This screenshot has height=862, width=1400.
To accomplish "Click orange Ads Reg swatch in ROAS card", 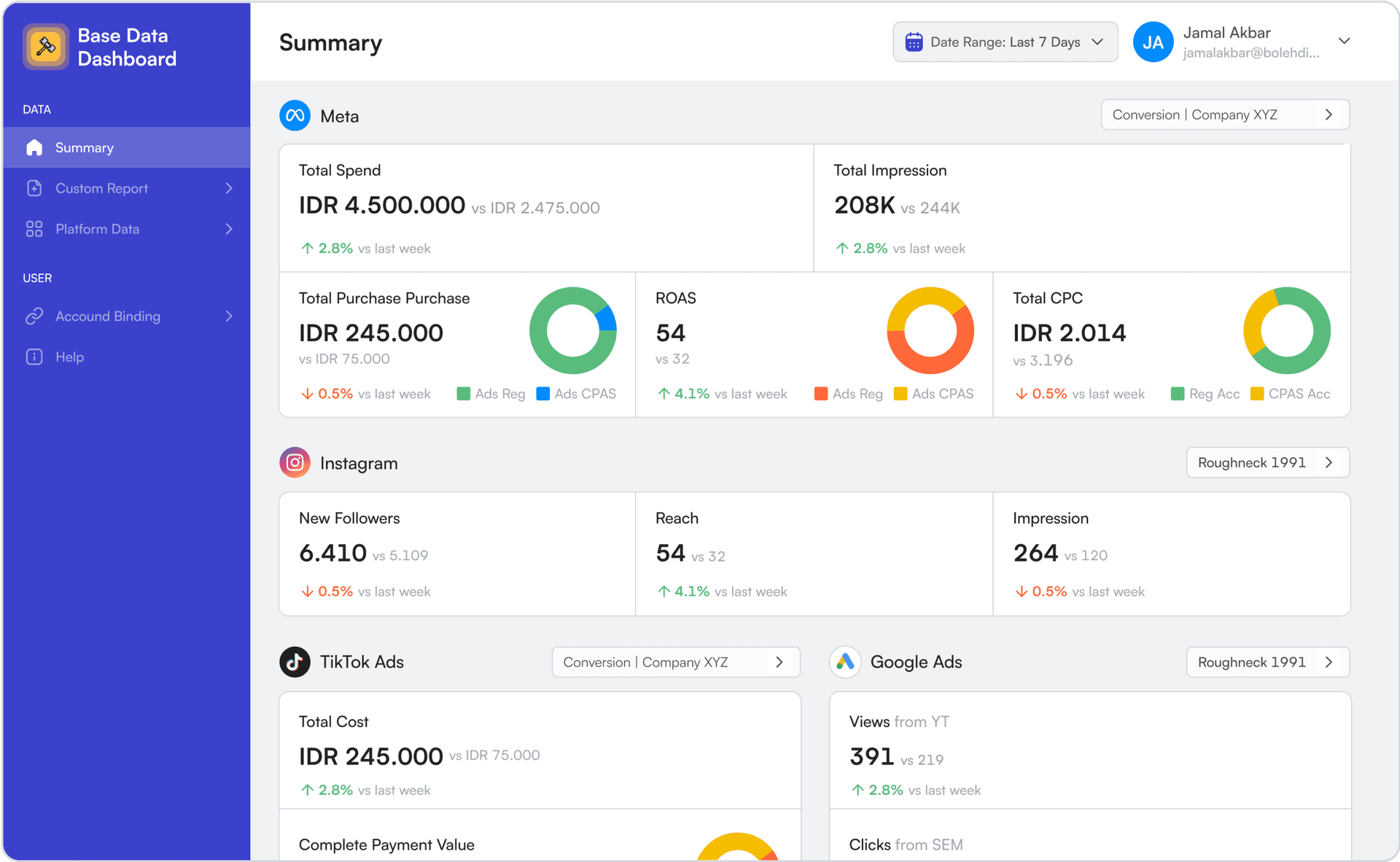I will pyautogui.click(x=820, y=394).
